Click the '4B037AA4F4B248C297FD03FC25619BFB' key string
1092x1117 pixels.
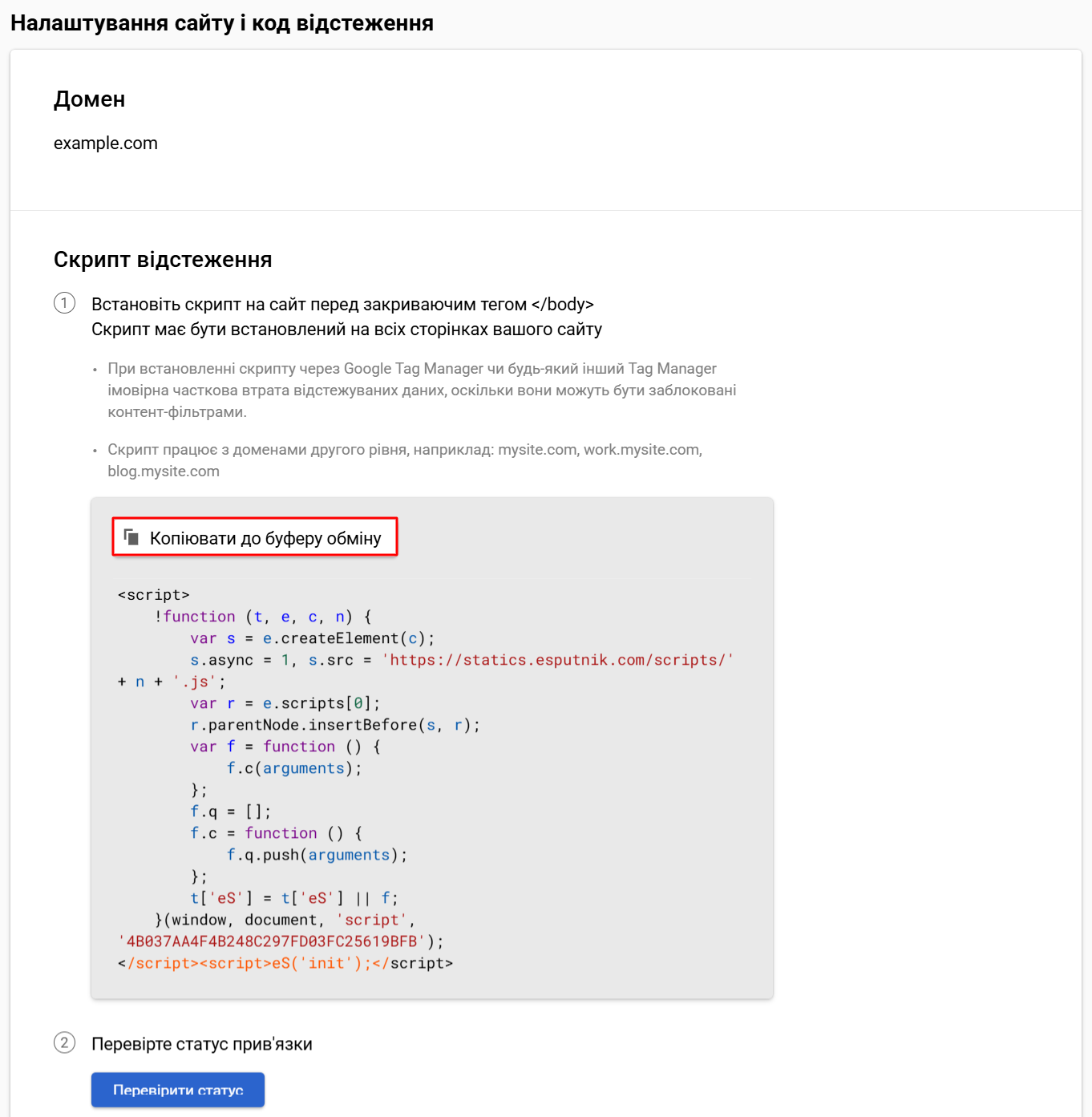272,941
